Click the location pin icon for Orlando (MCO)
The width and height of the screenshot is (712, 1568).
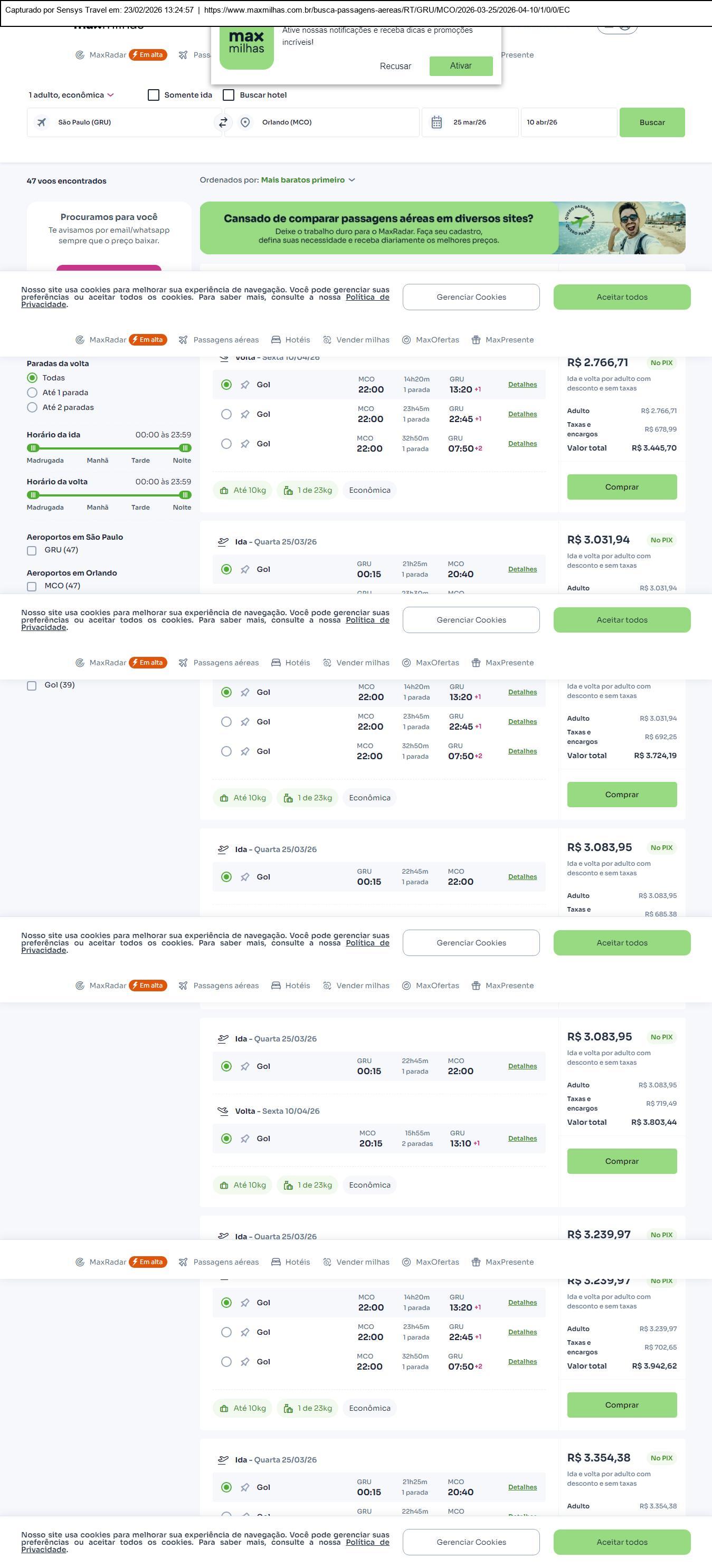pos(245,122)
